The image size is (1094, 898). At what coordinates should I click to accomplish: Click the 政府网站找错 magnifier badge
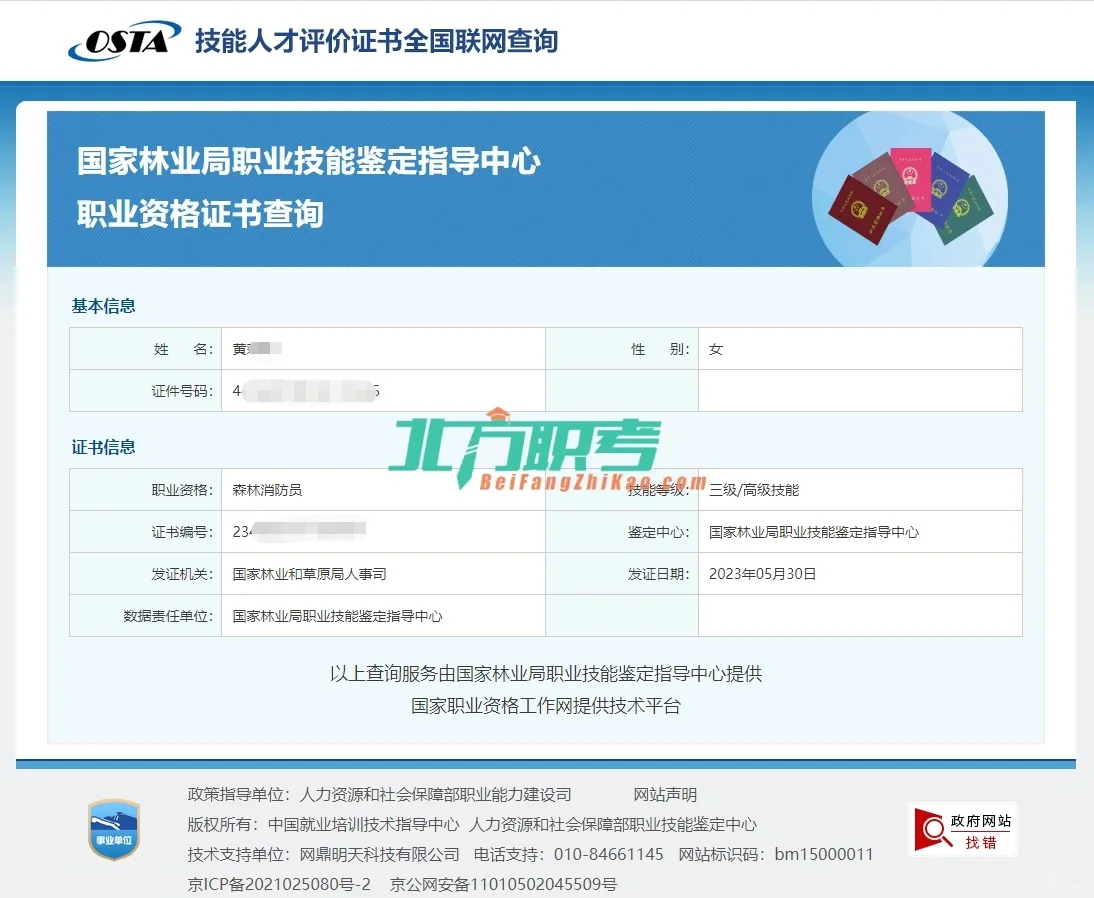click(961, 832)
